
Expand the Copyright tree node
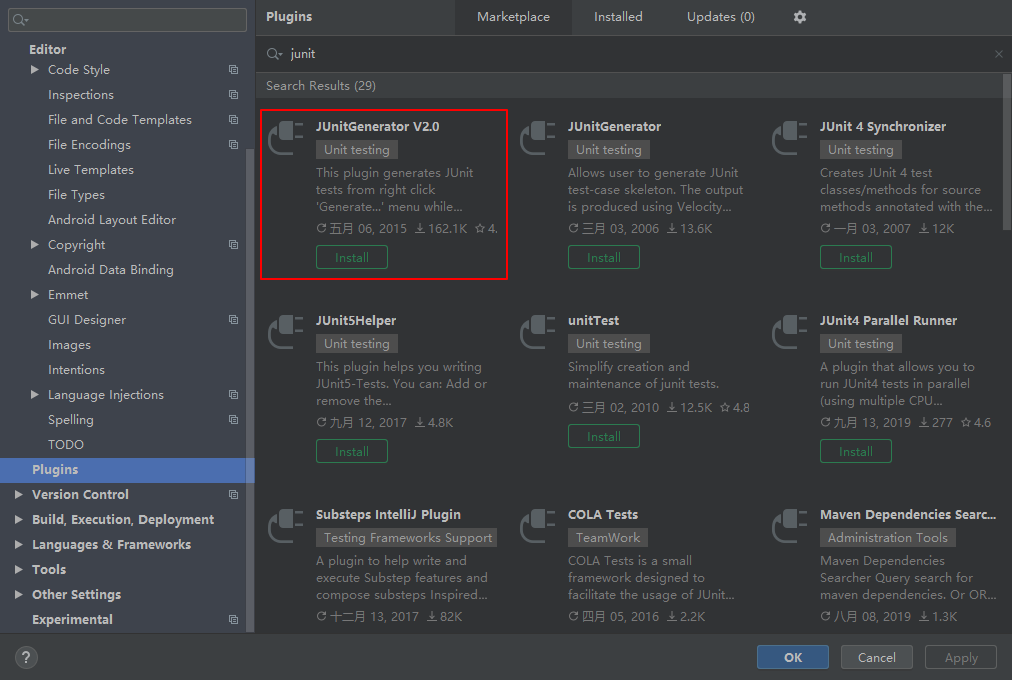pyautogui.click(x=35, y=245)
